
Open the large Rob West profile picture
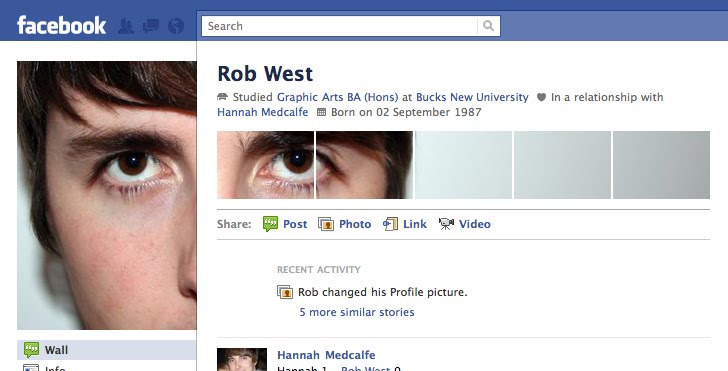[106, 195]
